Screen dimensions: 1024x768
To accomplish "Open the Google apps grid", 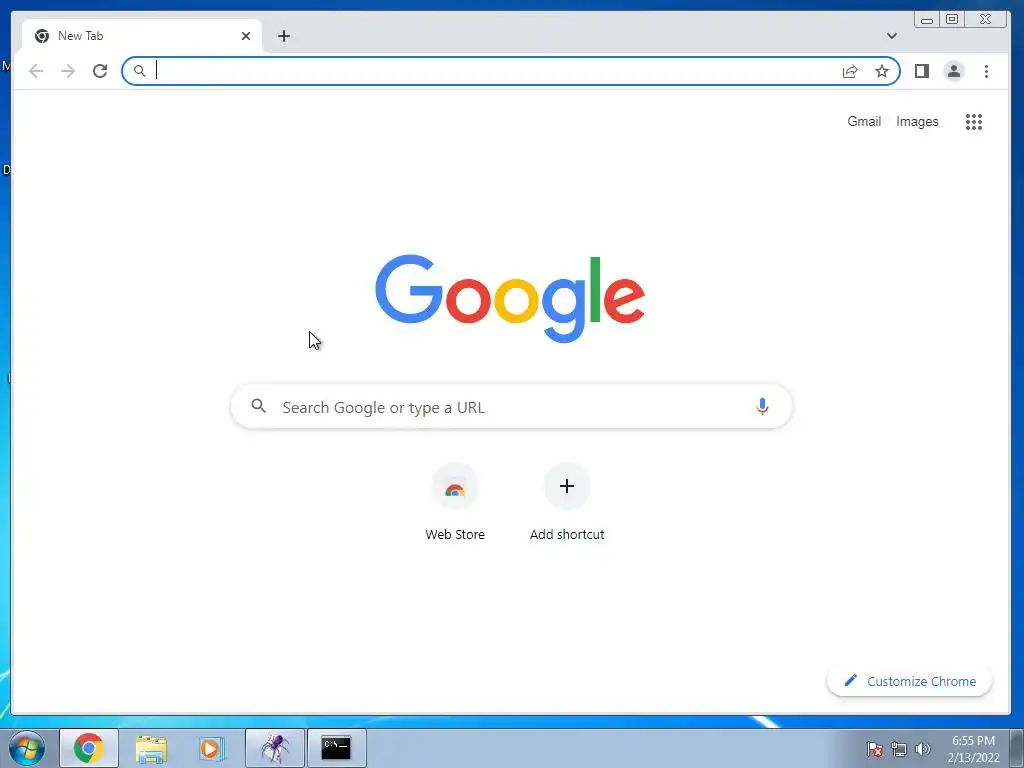I will [x=974, y=121].
